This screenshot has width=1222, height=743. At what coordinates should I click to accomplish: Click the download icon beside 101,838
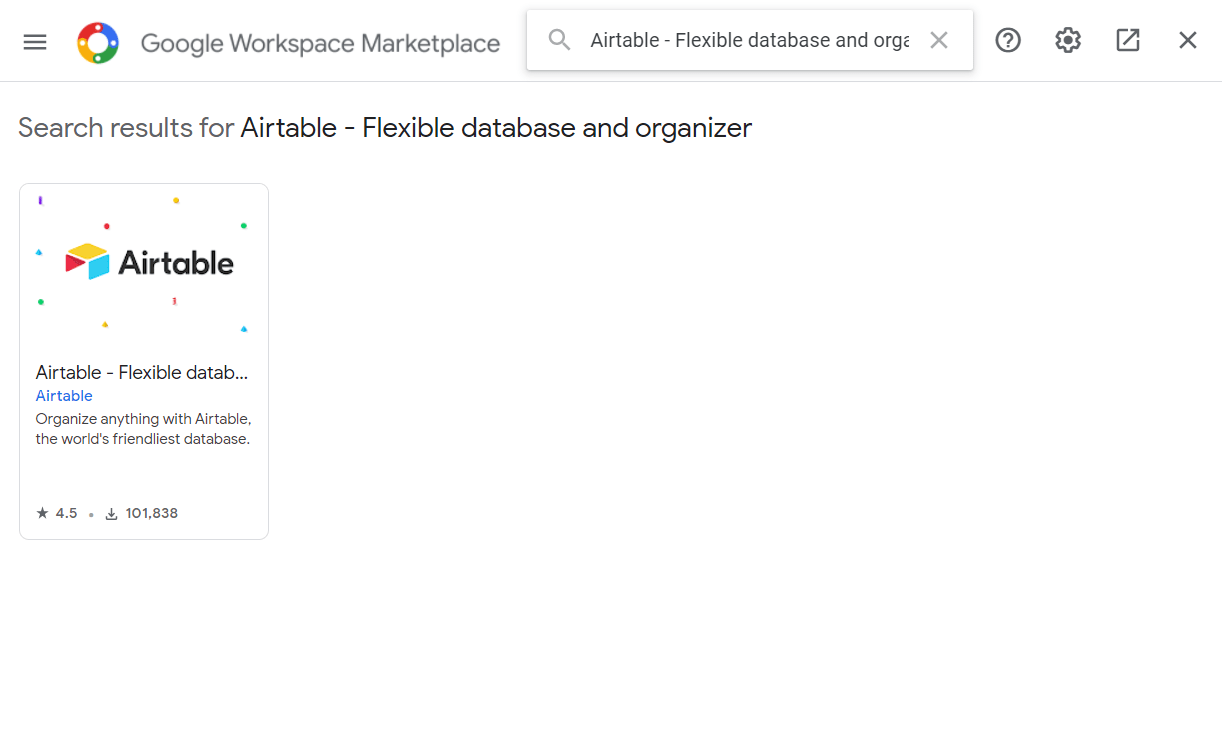pos(112,514)
